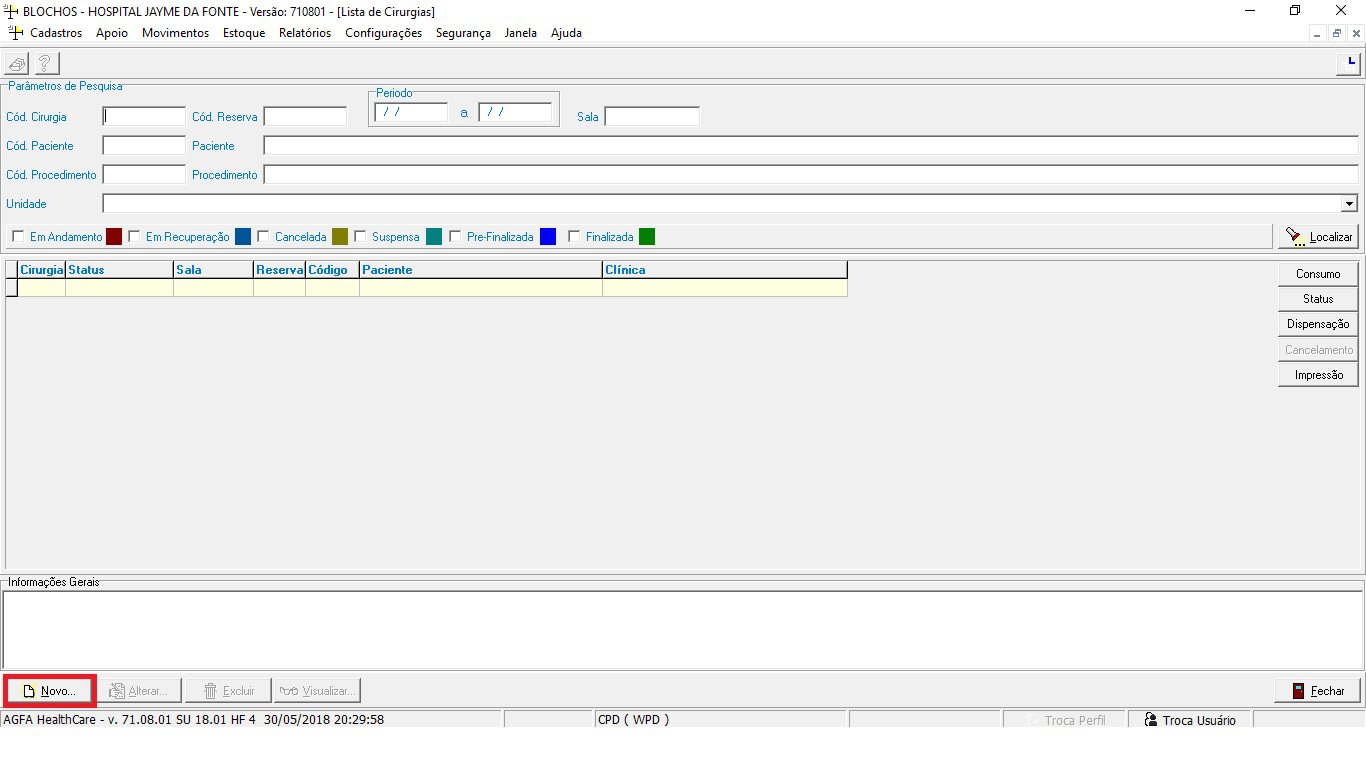Minimize the inner Lista de Cirurgias window
This screenshot has width=1366, height=768.
pos(1317,33)
